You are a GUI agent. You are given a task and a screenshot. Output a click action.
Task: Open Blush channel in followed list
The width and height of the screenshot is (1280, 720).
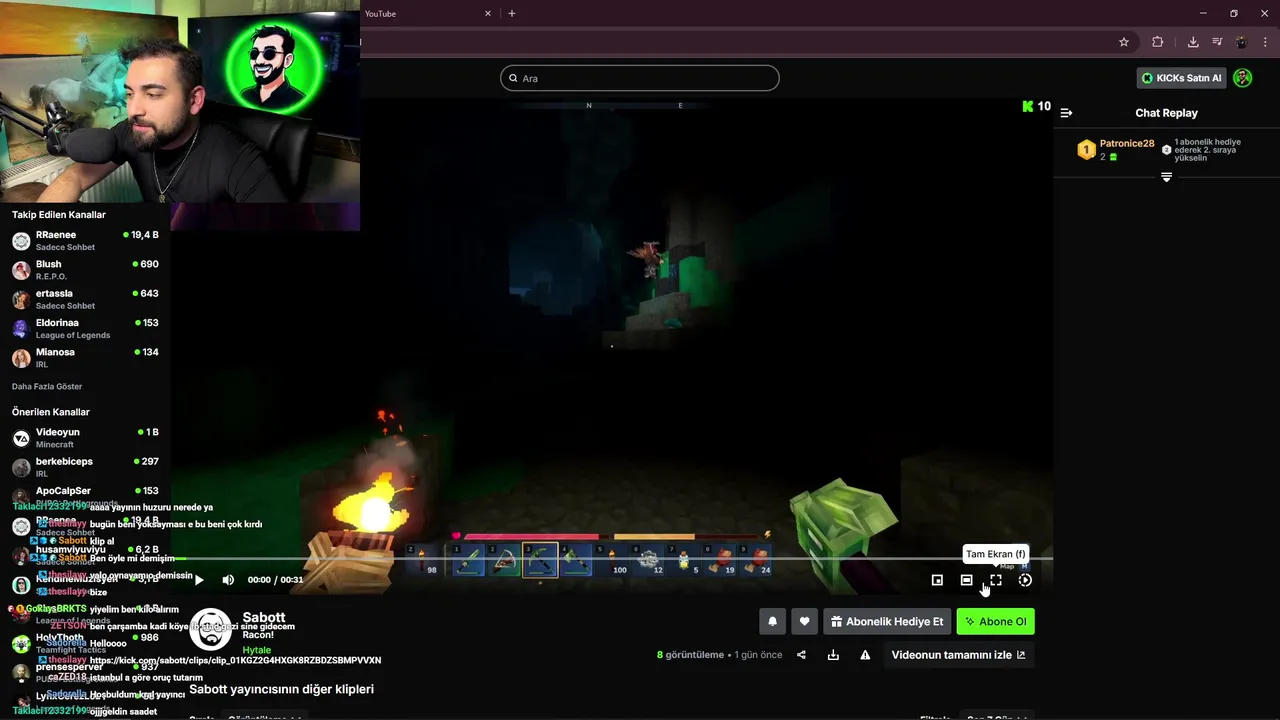[x=85, y=270]
